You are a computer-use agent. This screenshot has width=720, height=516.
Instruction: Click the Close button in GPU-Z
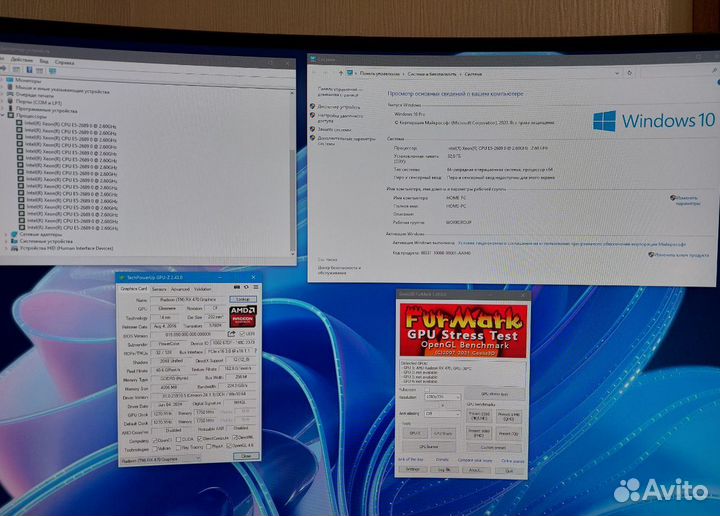244,455
